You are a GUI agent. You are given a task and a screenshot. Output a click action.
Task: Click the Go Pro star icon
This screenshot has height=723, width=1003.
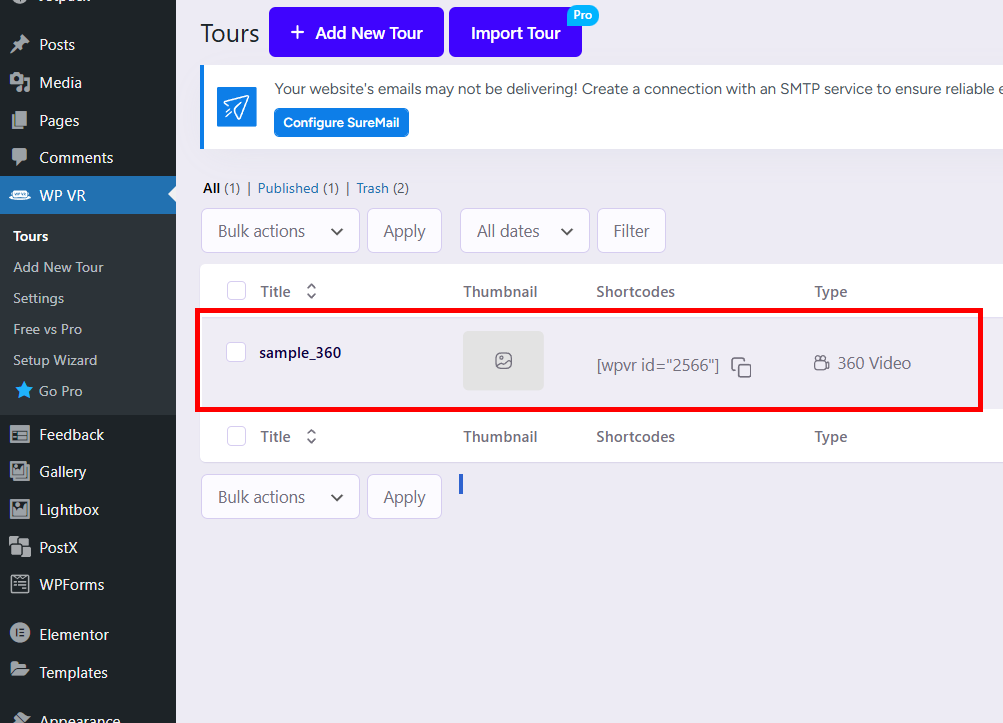coord(24,390)
